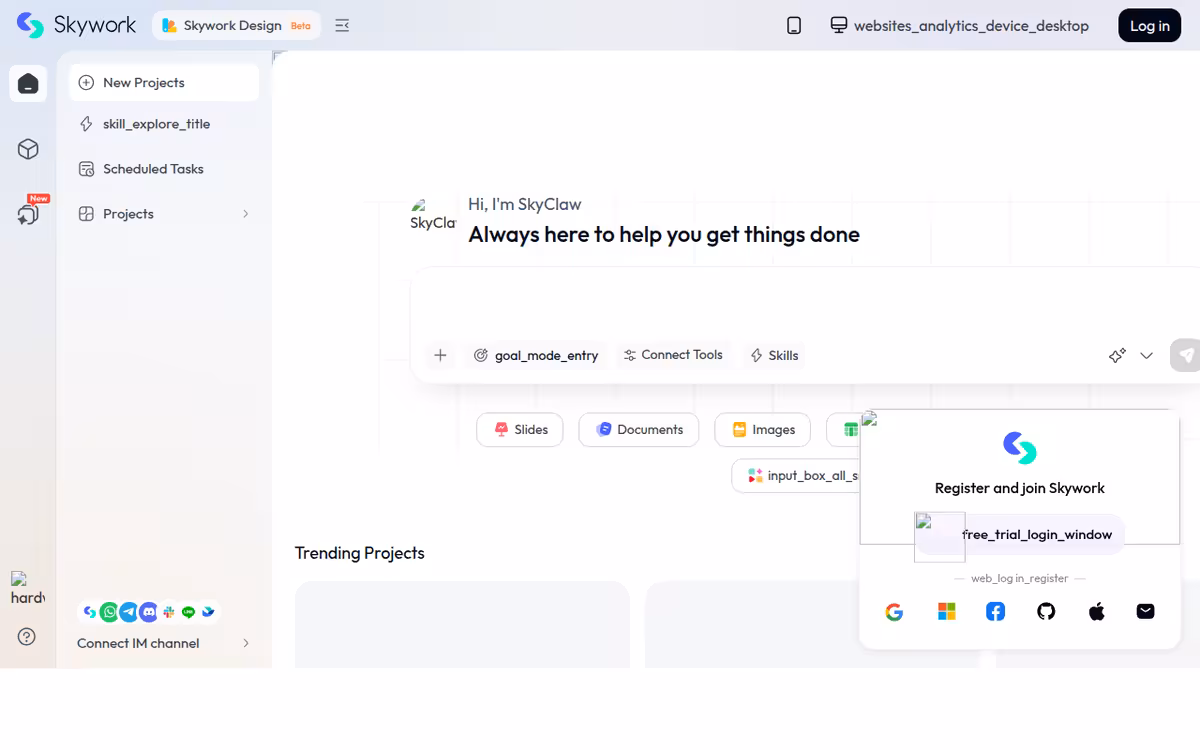Switch to the mobile device view icon
The width and height of the screenshot is (1200, 750).
point(794,26)
